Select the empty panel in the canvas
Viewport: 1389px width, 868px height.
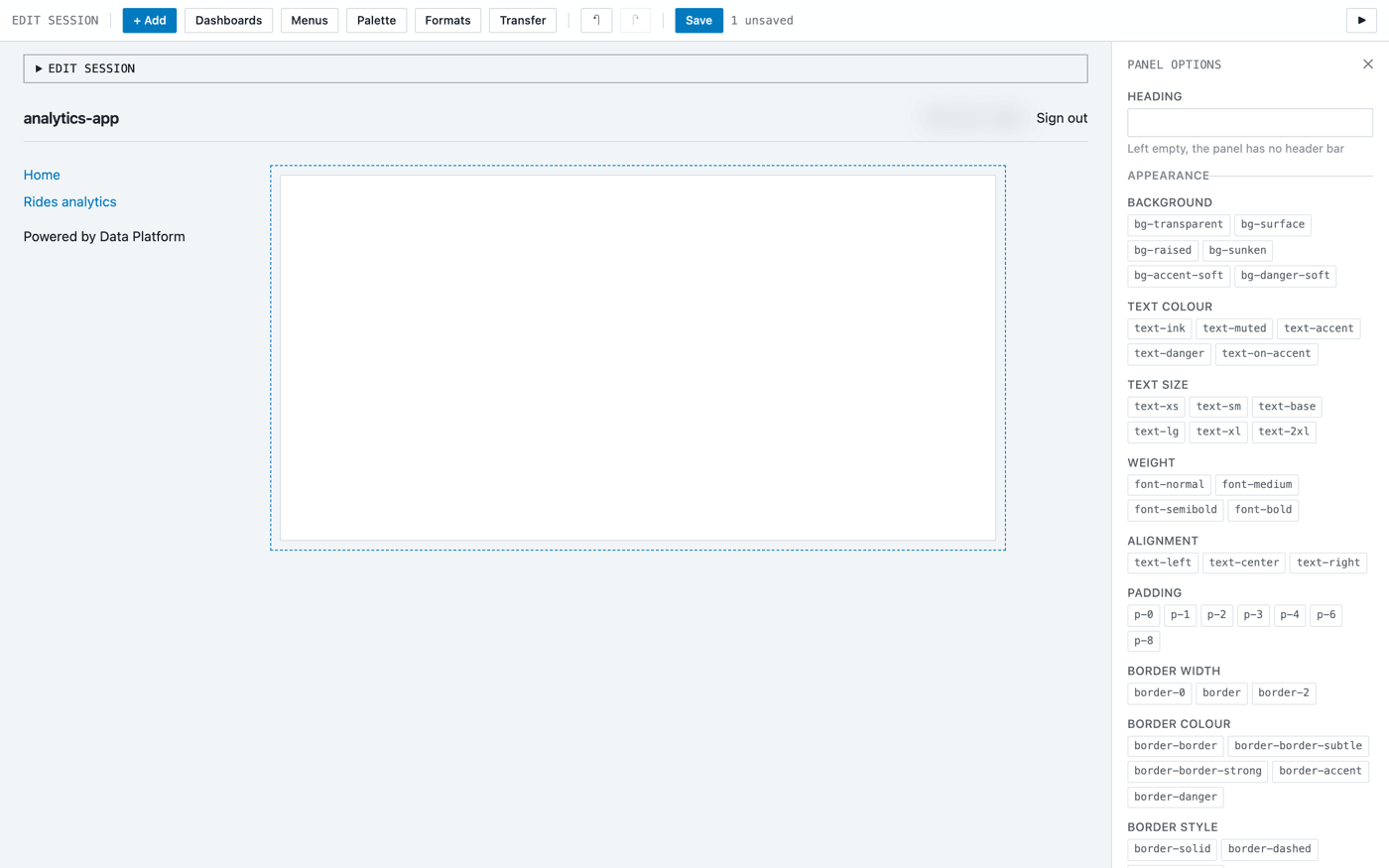click(x=638, y=358)
